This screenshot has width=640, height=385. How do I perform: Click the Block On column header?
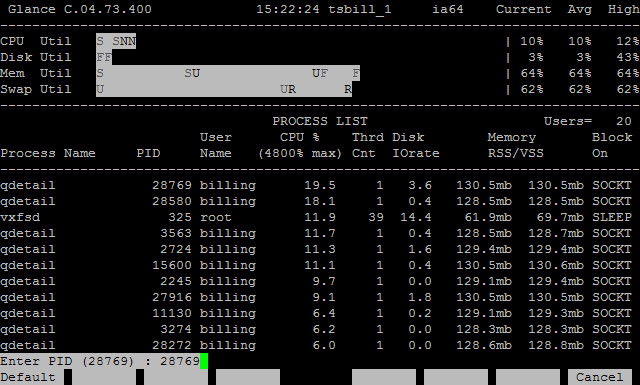click(612, 145)
